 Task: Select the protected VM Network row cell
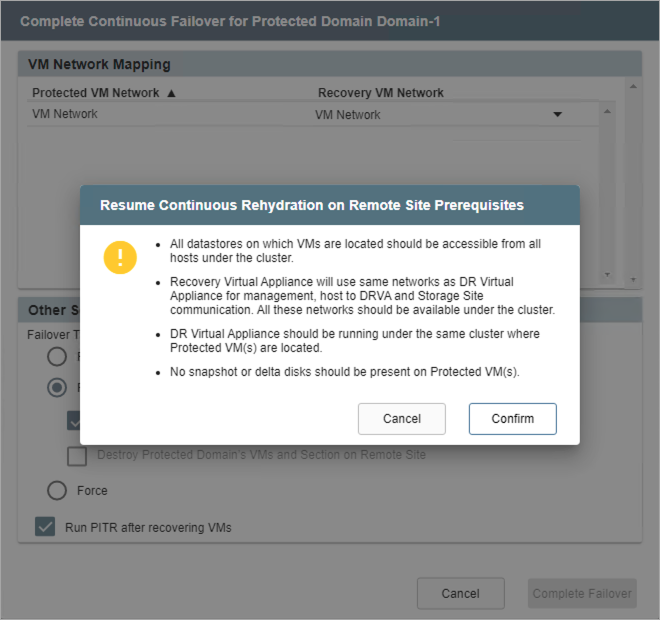click(x=66, y=114)
